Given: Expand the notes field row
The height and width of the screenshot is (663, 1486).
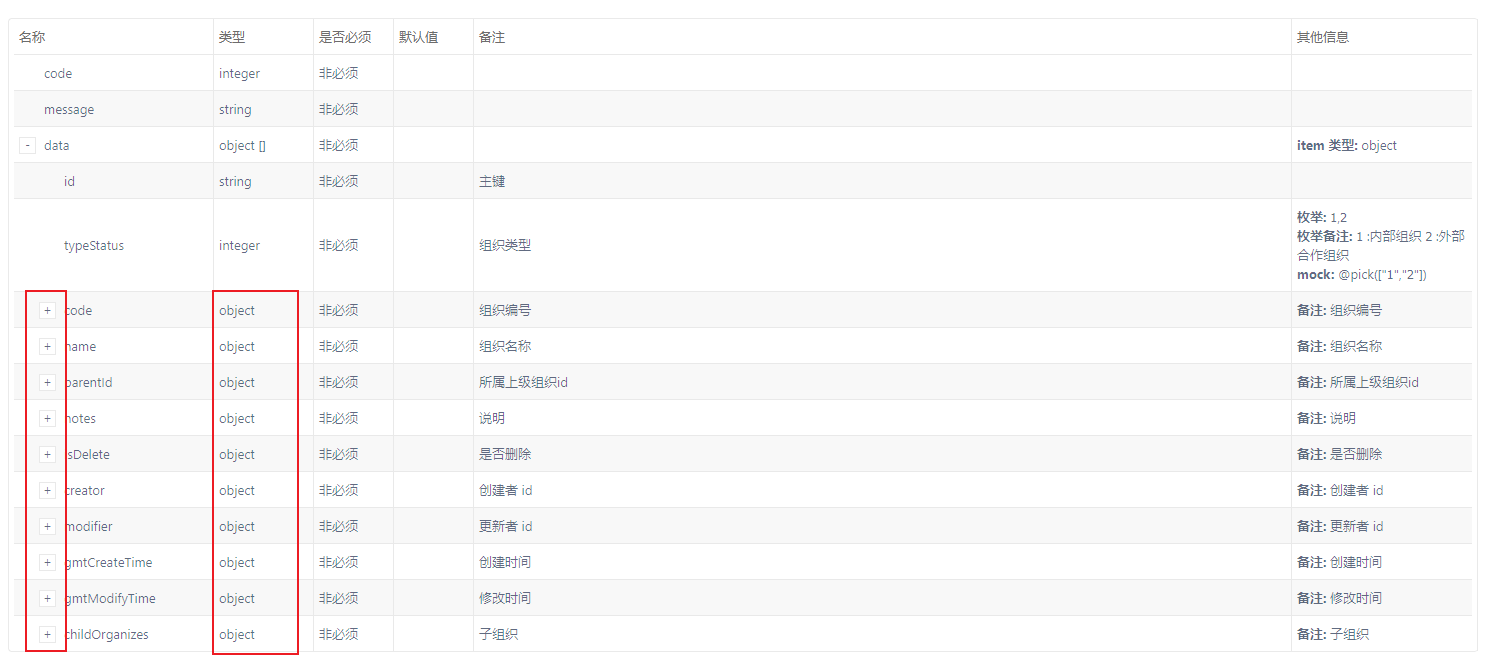Looking at the screenshot, I should [x=47, y=418].
